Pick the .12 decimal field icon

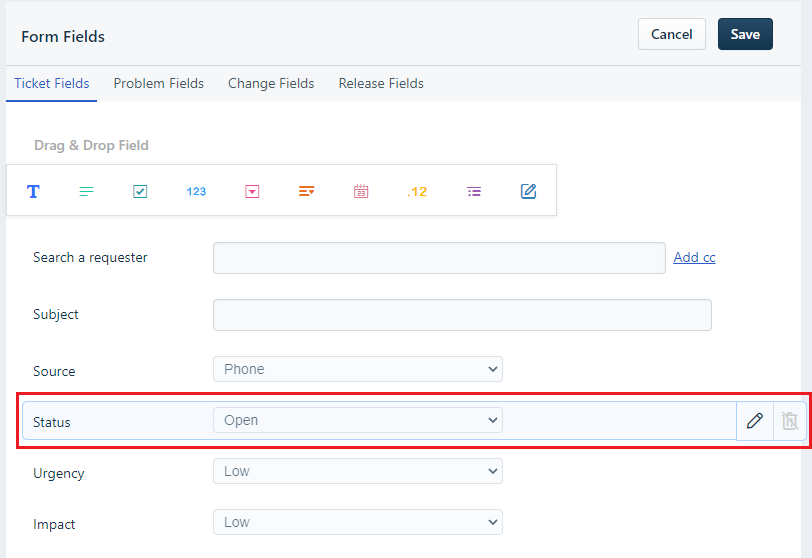coord(417,192)
